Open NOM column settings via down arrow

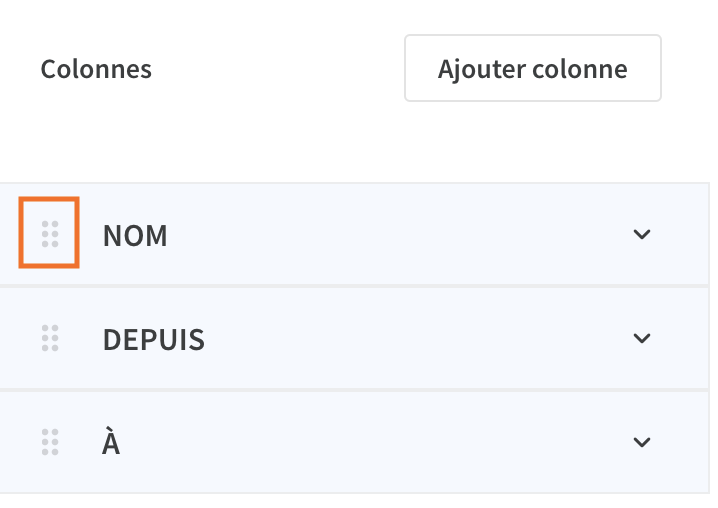click(642, 235)
